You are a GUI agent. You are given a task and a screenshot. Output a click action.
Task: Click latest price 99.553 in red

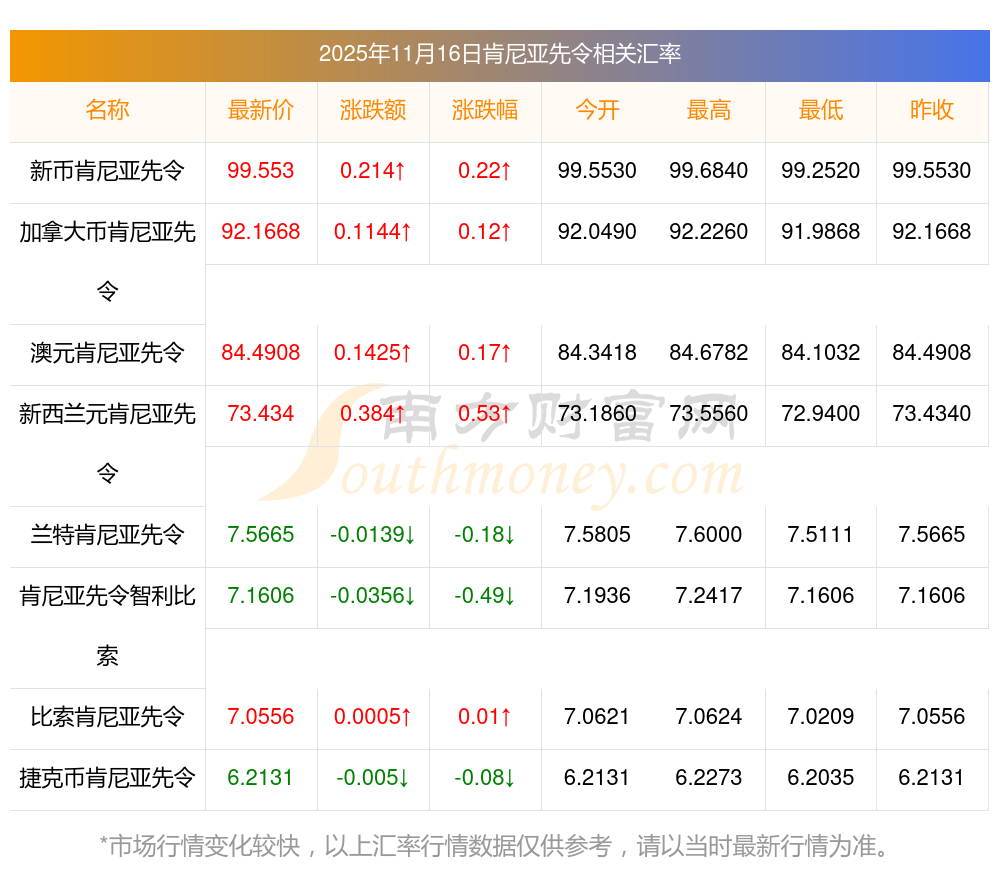[x=261, y=171]
